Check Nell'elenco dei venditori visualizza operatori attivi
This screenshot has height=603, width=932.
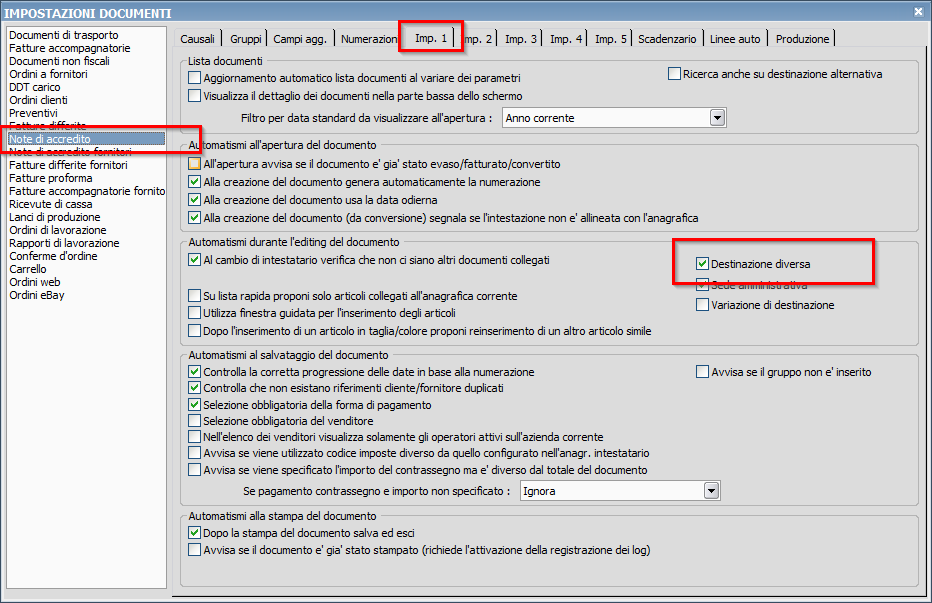coord(194,437)
